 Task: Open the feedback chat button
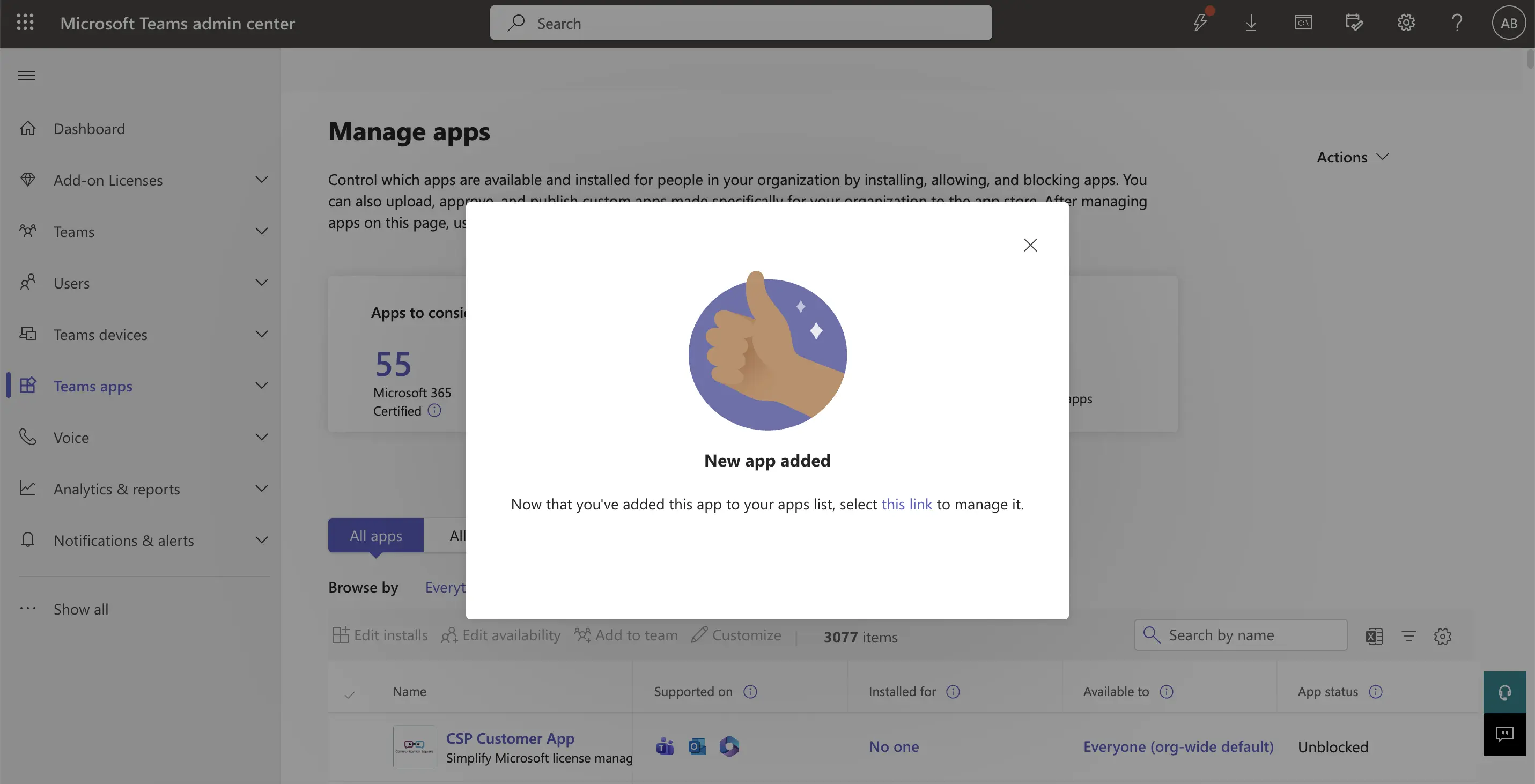[1504, 735]
